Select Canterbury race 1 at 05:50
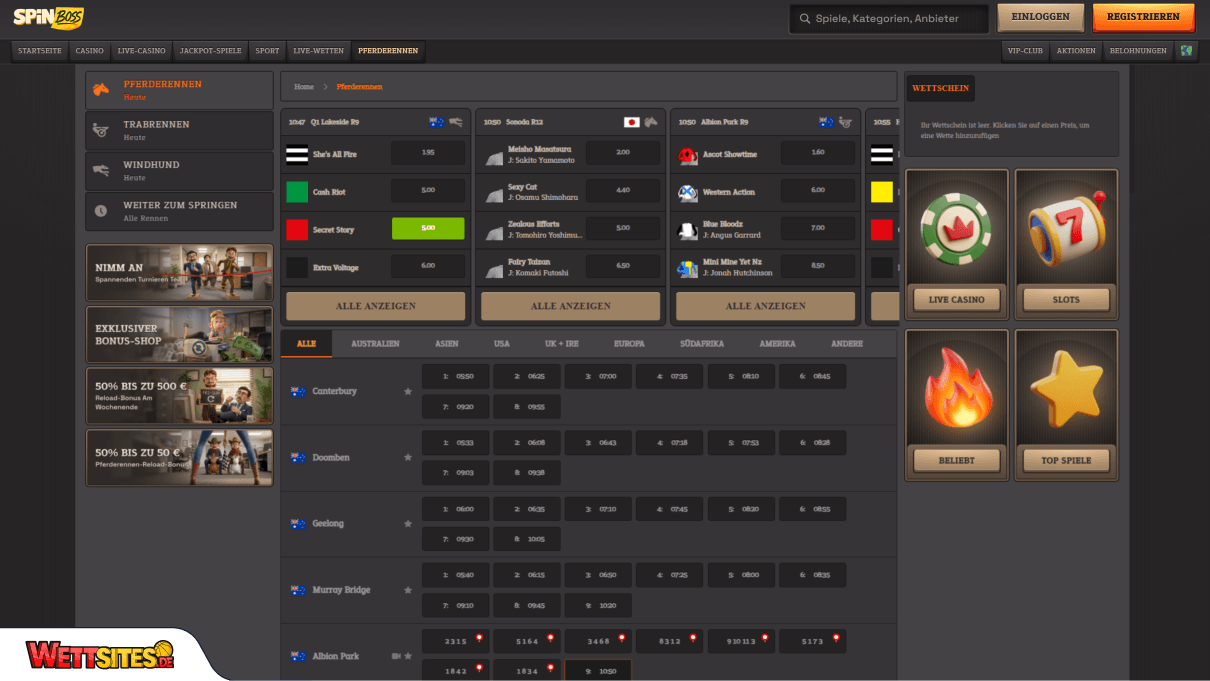This screenshot has width=1210, height=681. [456, 377]
